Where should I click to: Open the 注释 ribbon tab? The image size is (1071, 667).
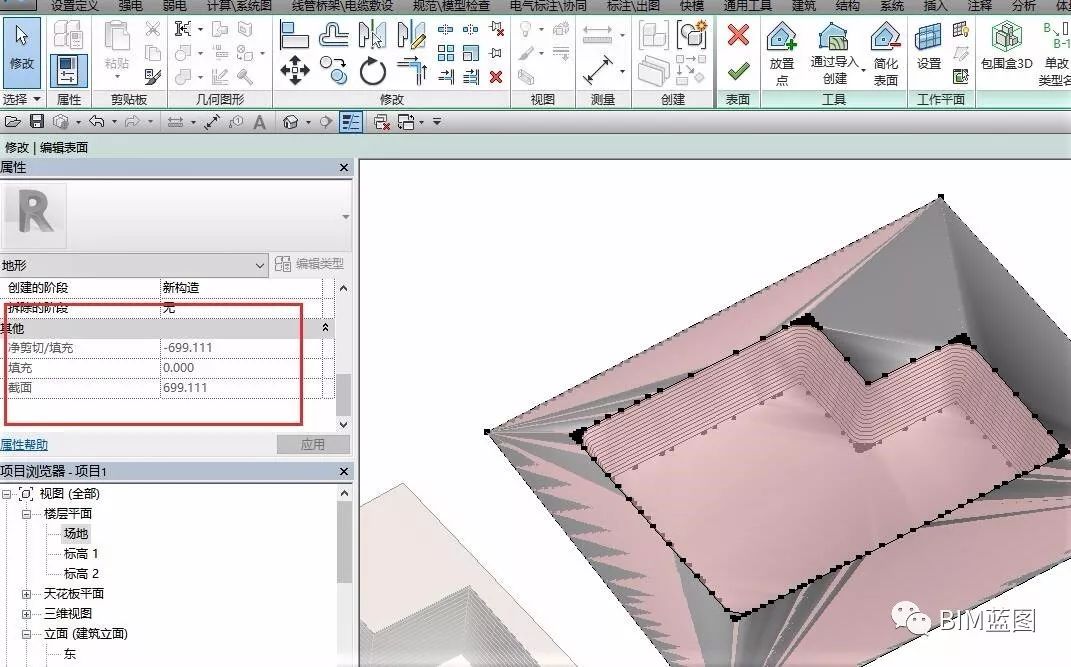(979, 6)
